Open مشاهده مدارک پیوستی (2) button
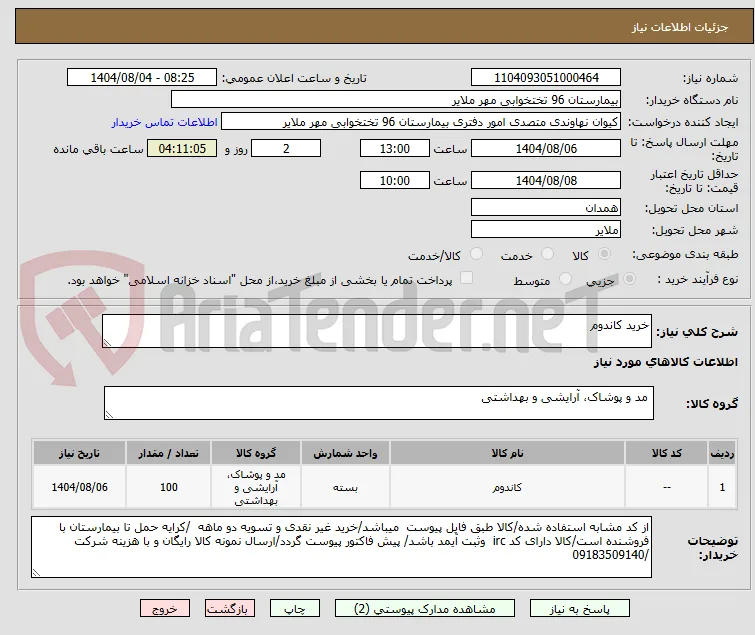The image size is (755, 635). (x=425, y=609)
